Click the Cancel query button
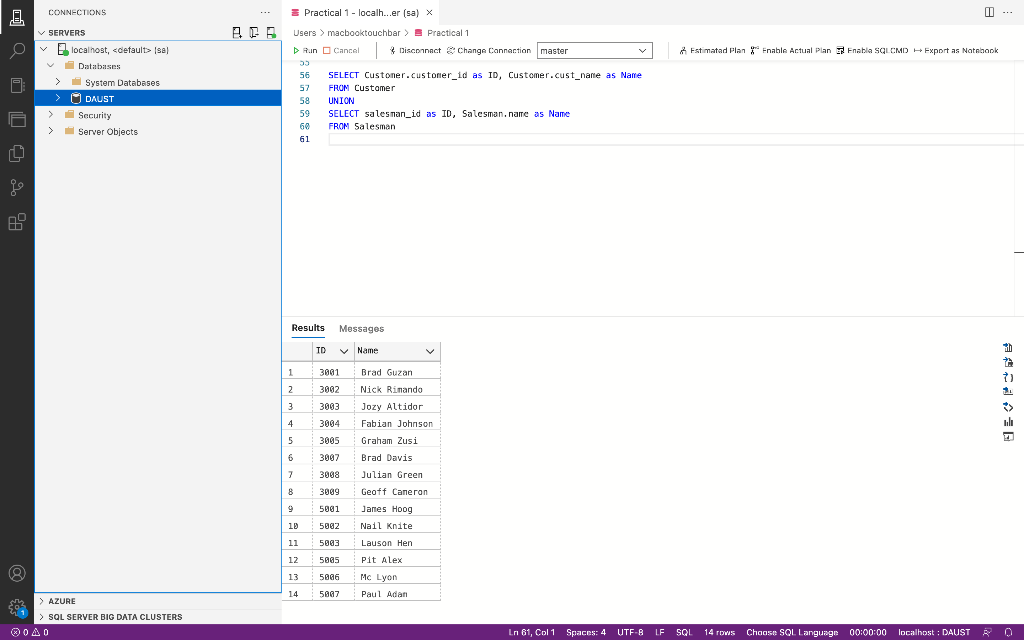Viewport: 1024px width, 640px height. pyautogui.click(x=341, y=50)
